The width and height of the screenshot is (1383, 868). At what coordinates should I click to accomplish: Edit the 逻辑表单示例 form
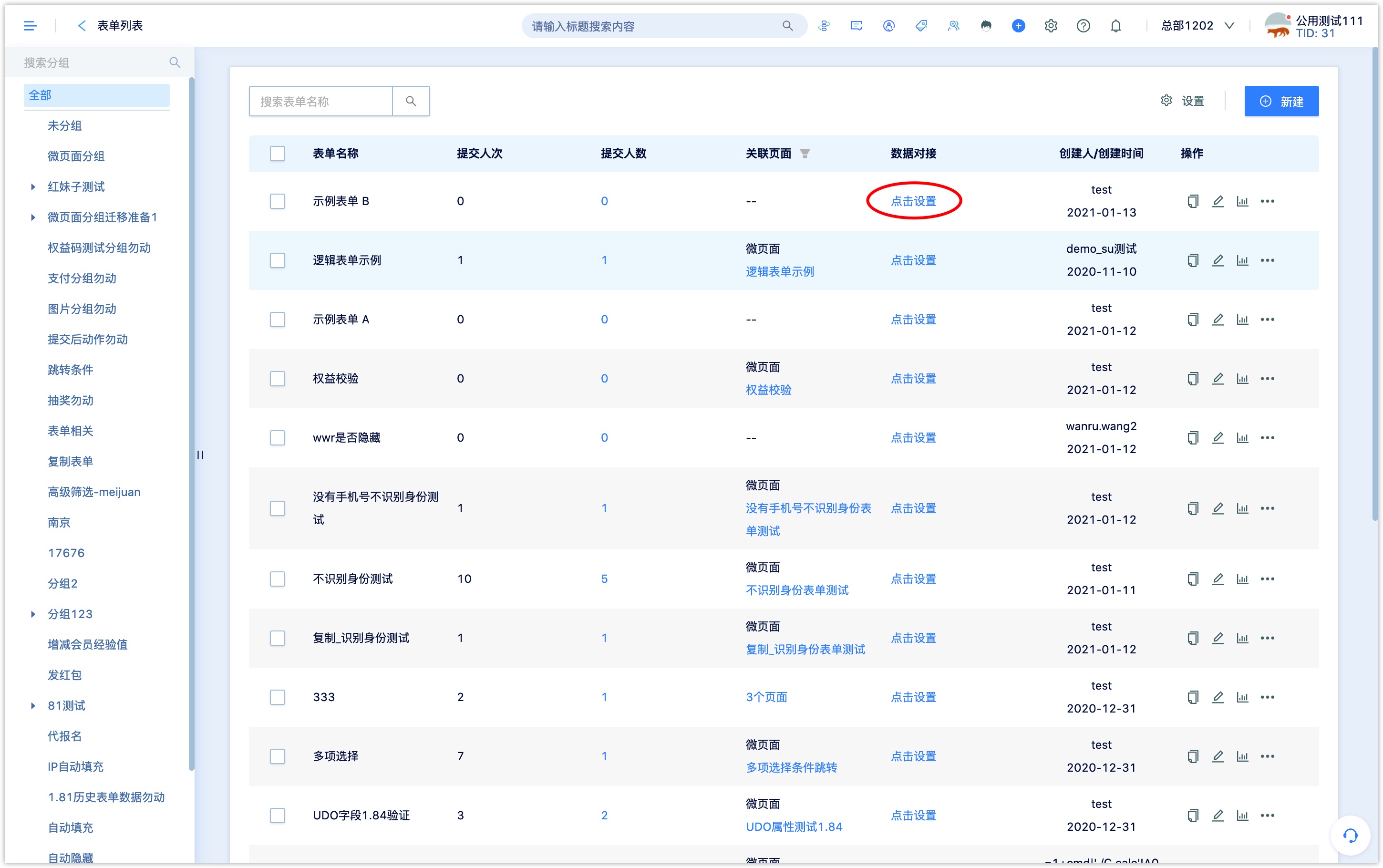tap(1217, 260)
